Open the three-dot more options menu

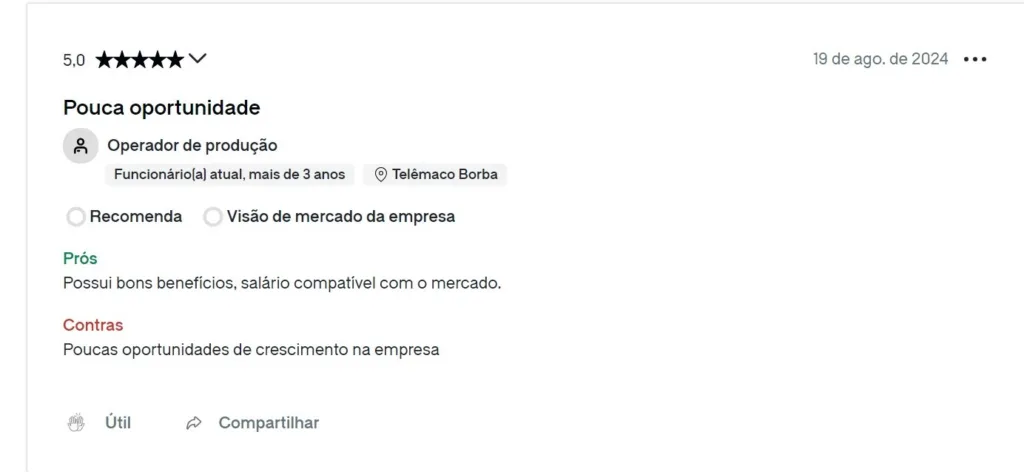[975, 59]
